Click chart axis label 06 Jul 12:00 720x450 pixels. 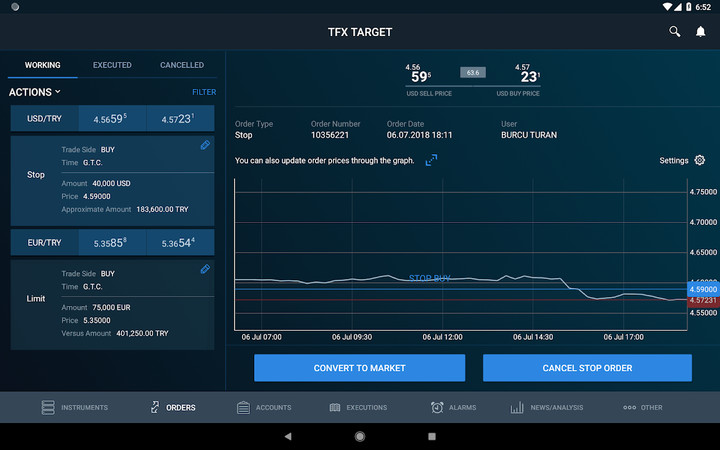(442, 337)
